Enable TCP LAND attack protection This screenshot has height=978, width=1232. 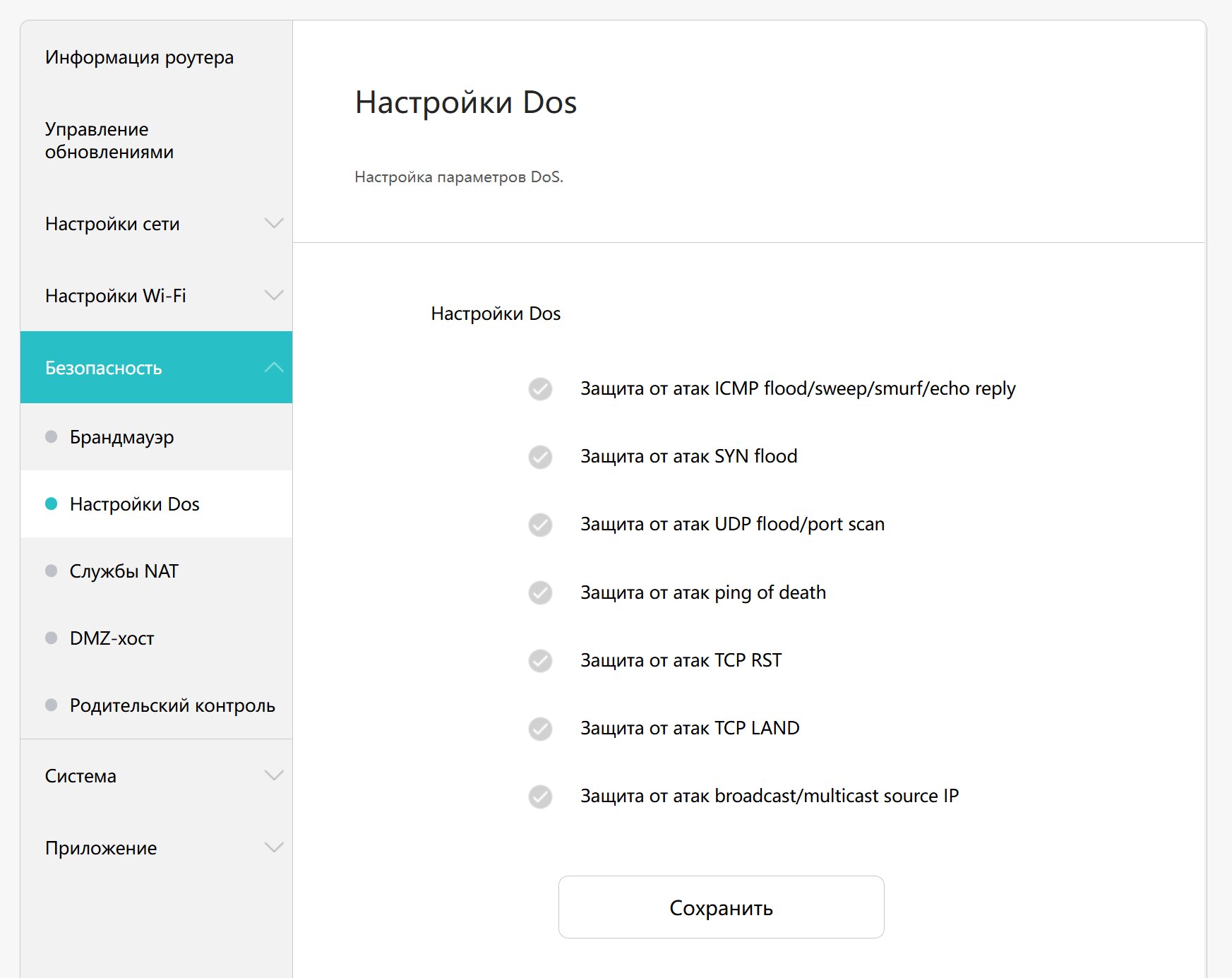click(540, 729)
